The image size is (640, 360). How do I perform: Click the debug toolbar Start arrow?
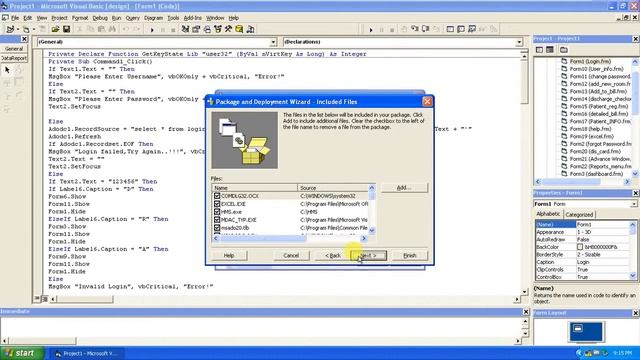(371, 29)
